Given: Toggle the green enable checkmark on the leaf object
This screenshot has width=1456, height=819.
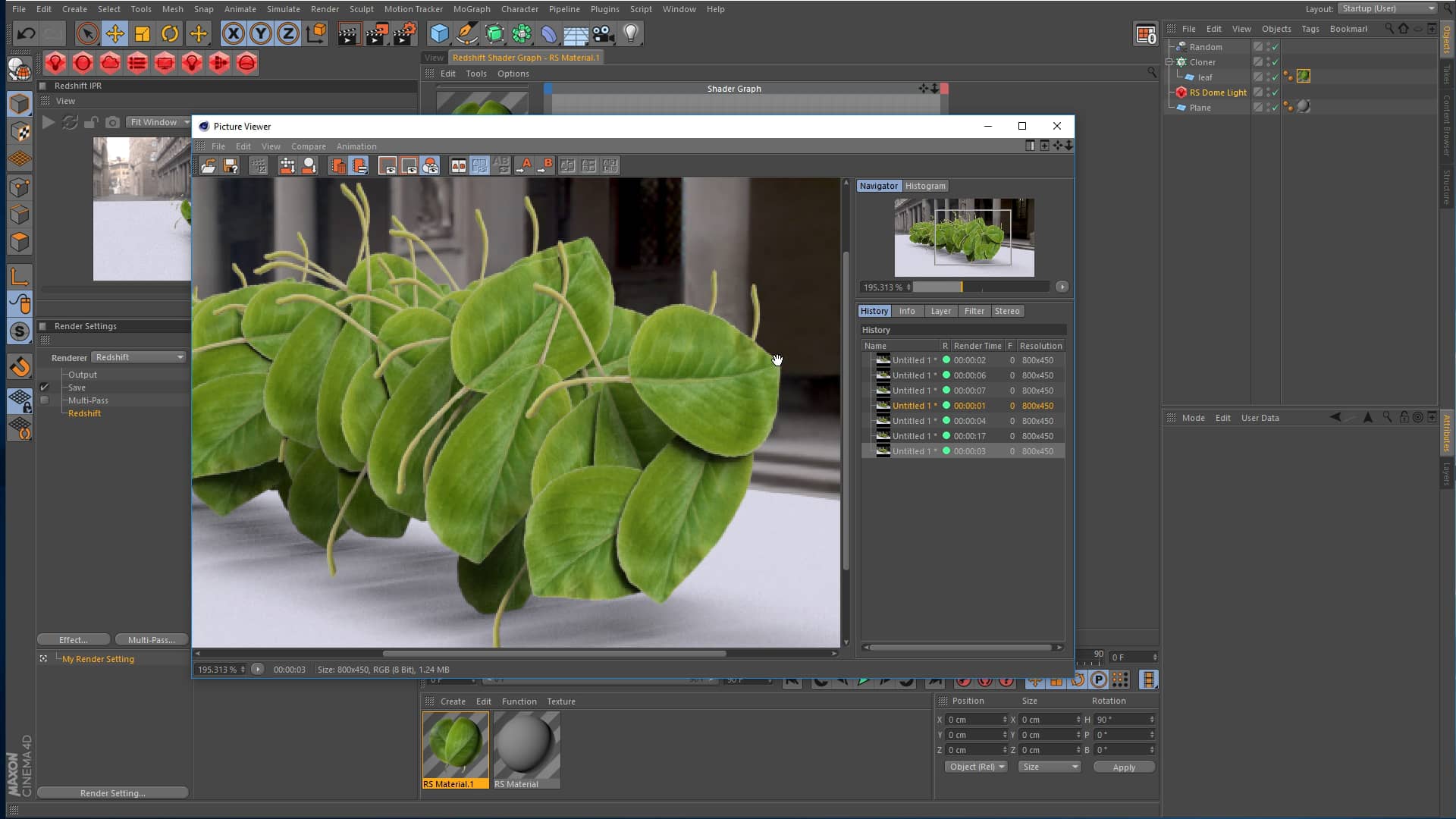Looking at the screenshot, I should pyautogui.click(x=1276, y=77).
